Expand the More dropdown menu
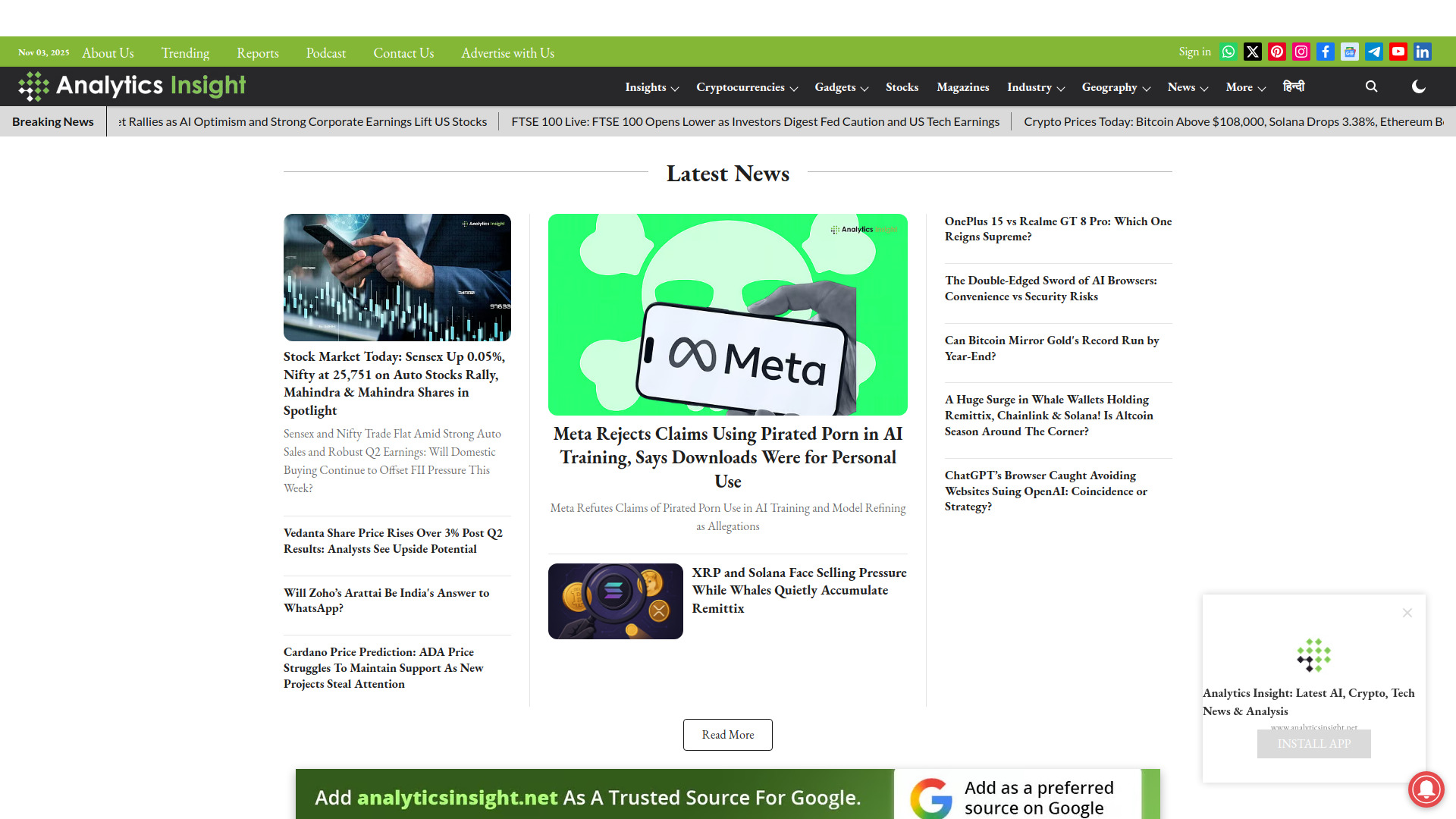Image resolution: width=1456 pixels, height=819 pixels. pyautogui.click(x=1245, y=87)
